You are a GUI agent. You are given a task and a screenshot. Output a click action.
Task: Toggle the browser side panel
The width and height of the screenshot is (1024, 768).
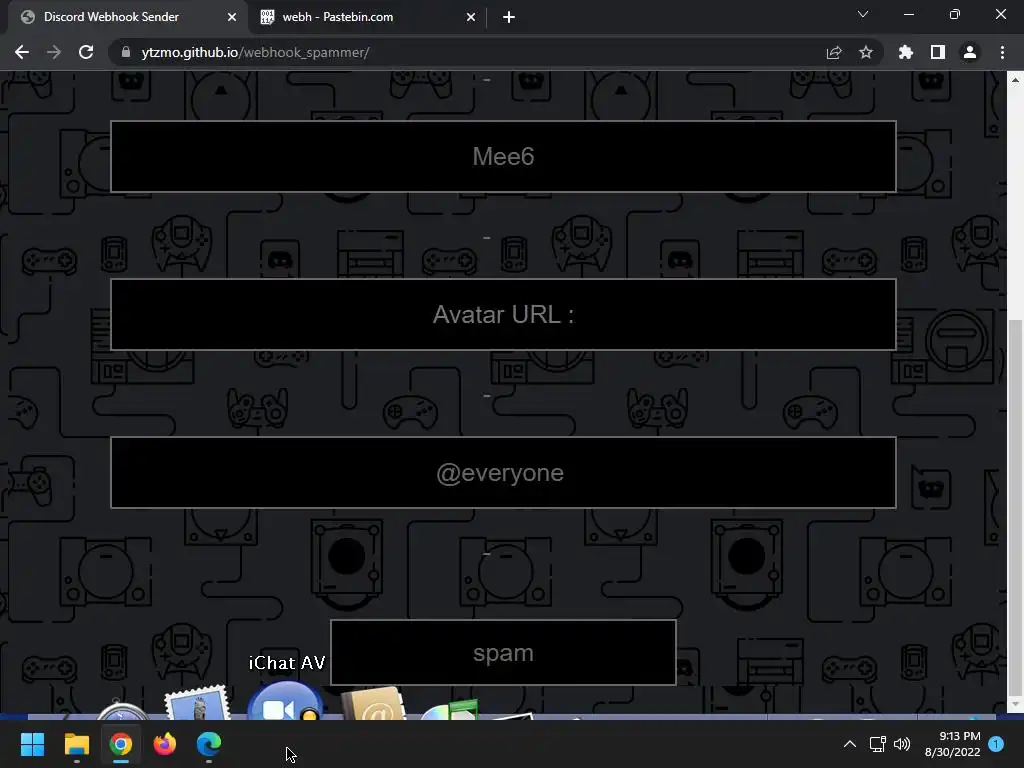click(937, 52)
